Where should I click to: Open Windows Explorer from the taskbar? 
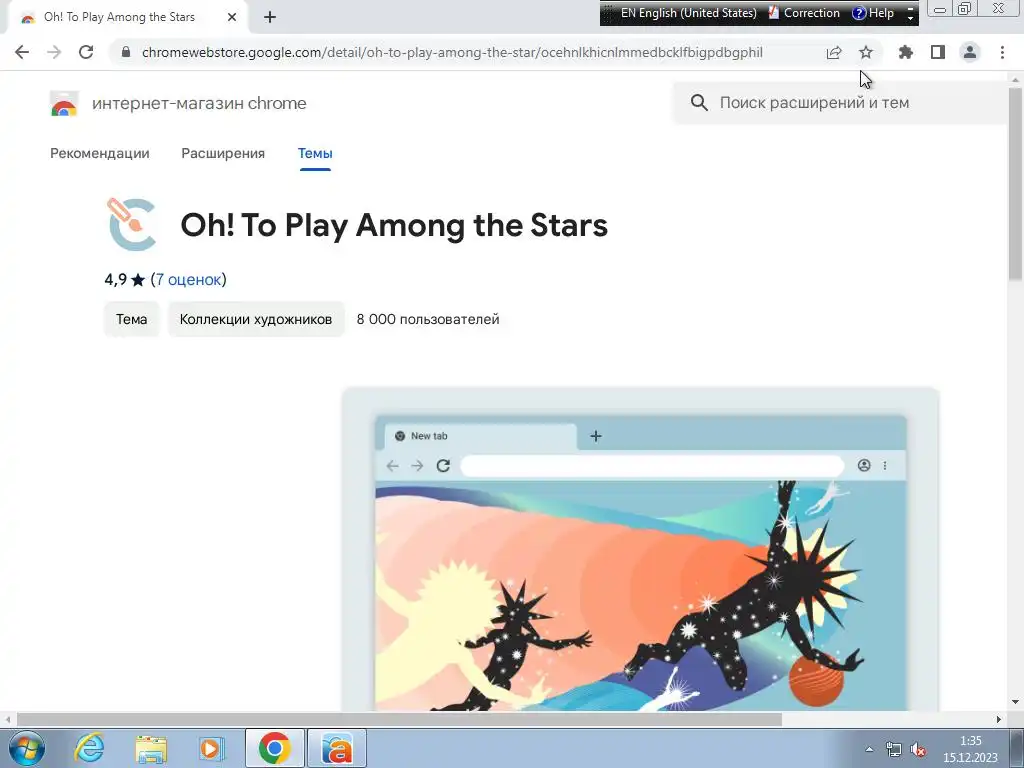click(x=151, y=748)
